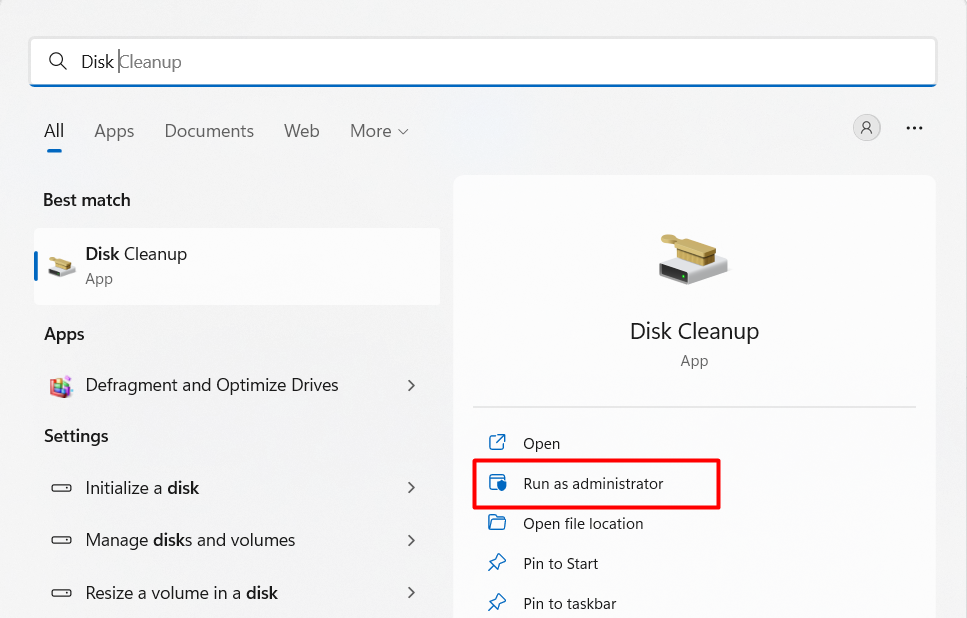Click the Run as administrator shield icon

497,484
